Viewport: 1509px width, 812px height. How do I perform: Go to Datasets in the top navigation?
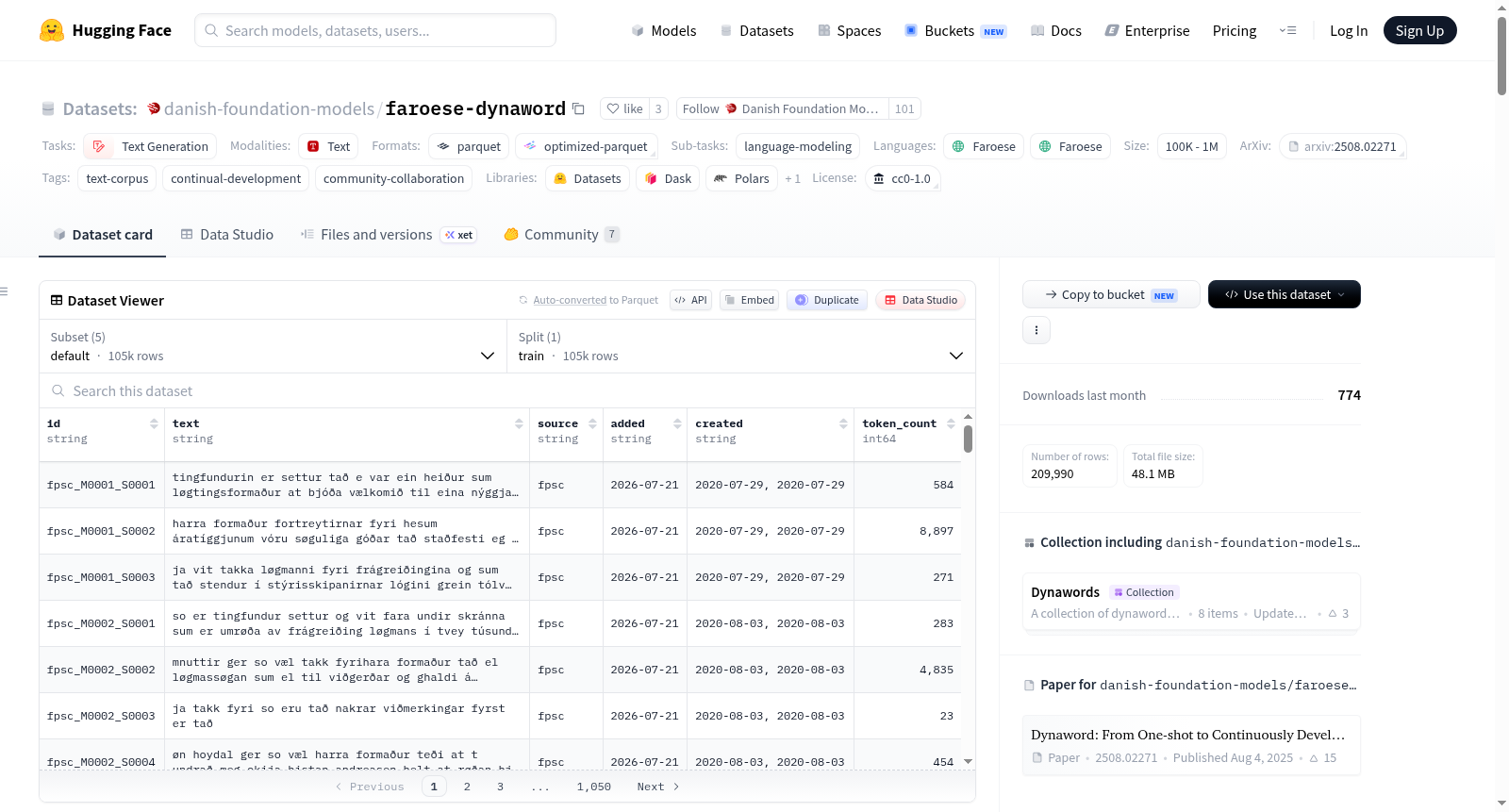point(756,31)
